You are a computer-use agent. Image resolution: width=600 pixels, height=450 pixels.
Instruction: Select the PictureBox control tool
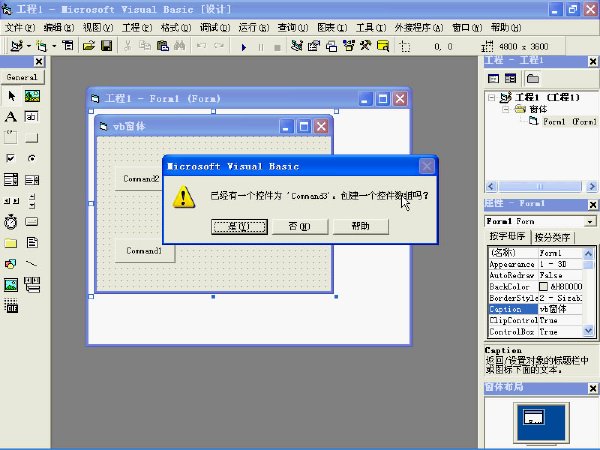pos(32,96)
